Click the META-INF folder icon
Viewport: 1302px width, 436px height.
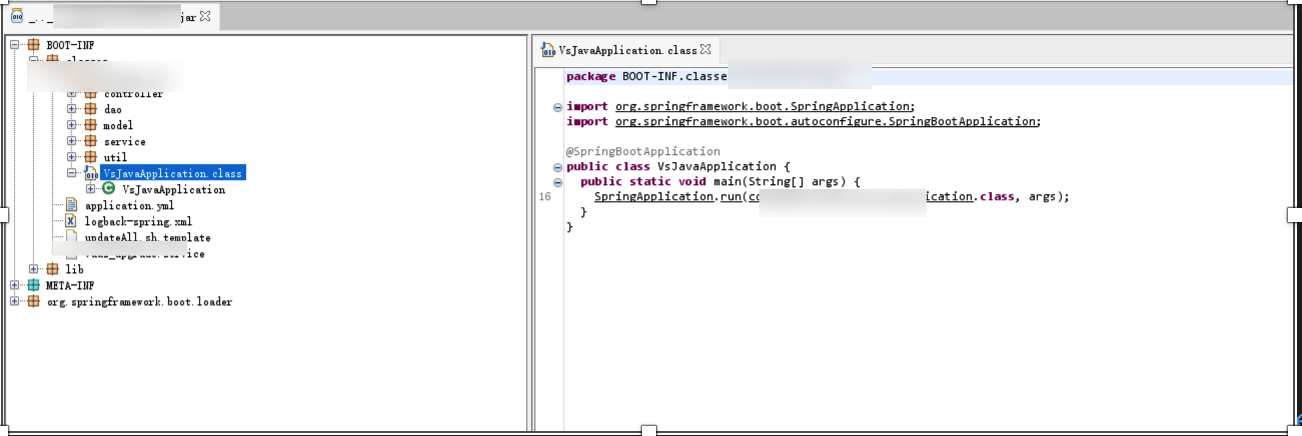[33, 285]
